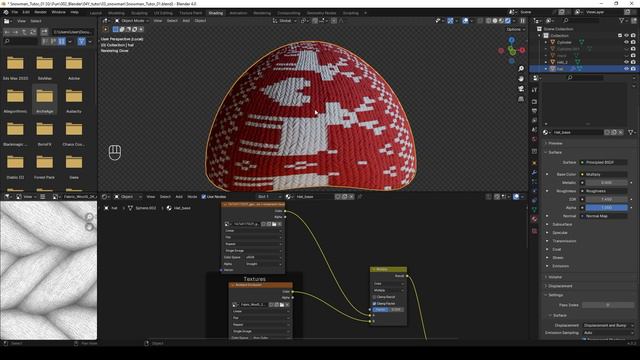Click the file browser path field
Screen dimensions: 640x360
click(x=72, y=31)
